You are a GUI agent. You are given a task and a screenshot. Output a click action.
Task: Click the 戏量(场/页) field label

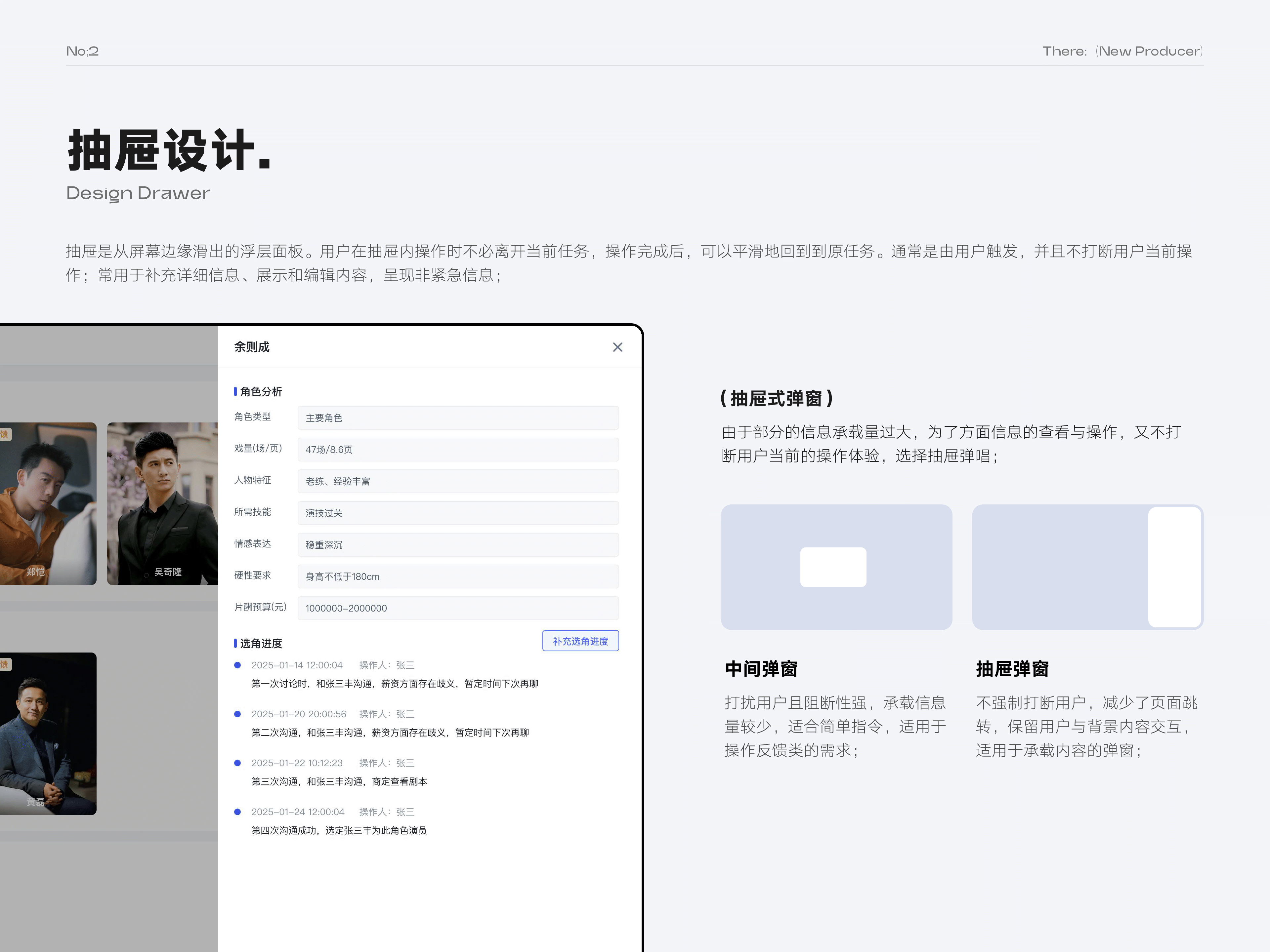pos(258,448)
